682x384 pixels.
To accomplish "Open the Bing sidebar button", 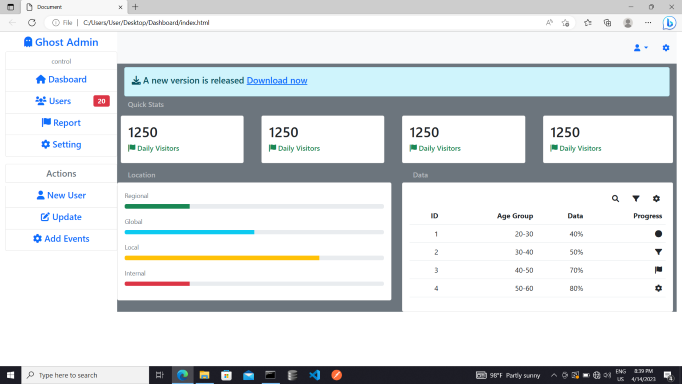I will coord(669,23).
